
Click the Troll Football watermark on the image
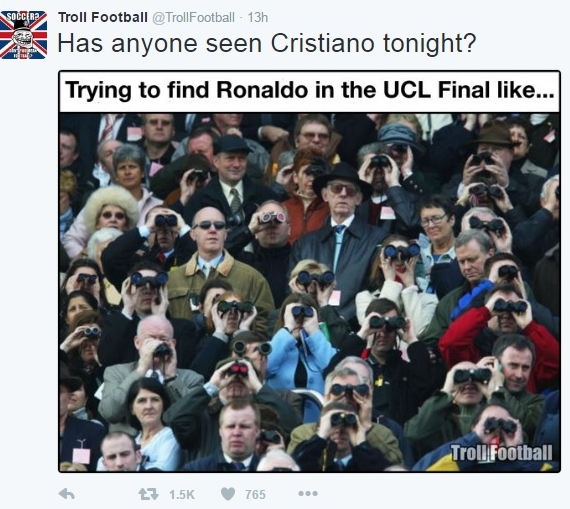tap(501, 453)
